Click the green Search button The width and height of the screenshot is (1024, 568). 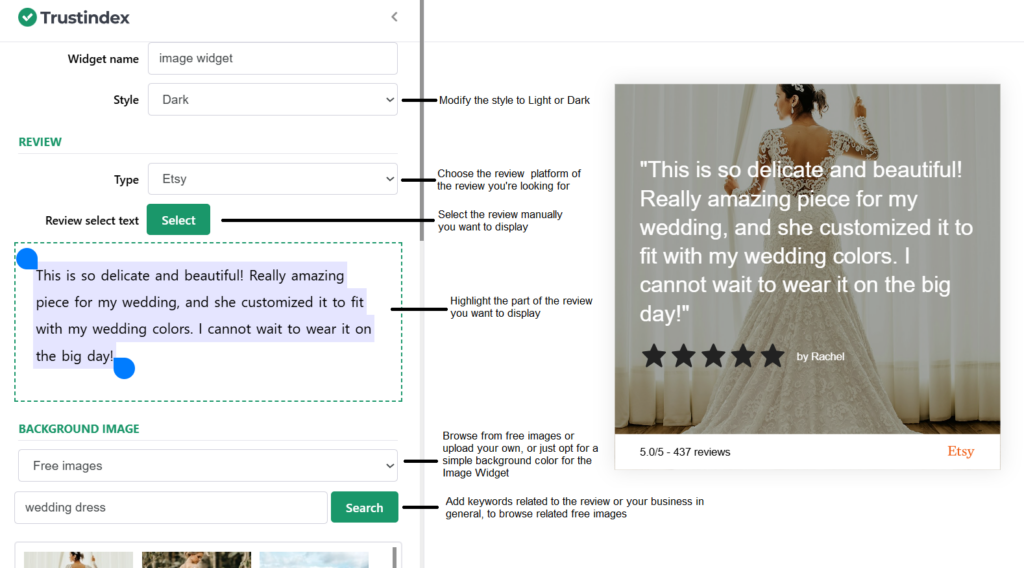364,507
